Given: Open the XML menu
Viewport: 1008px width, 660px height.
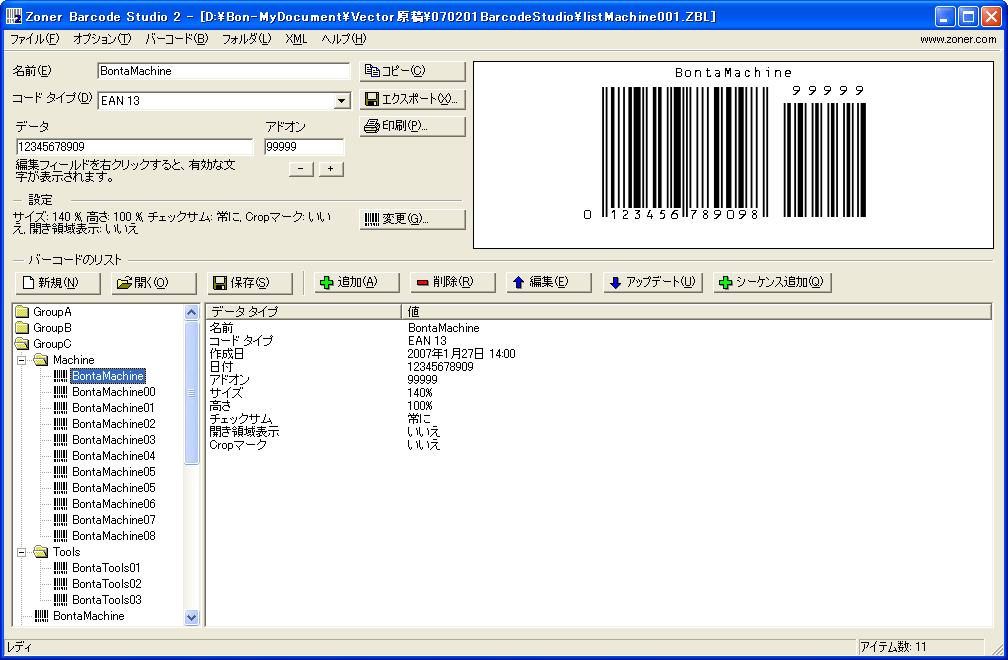Looking at the screenshot, I should tap(296, 39).
